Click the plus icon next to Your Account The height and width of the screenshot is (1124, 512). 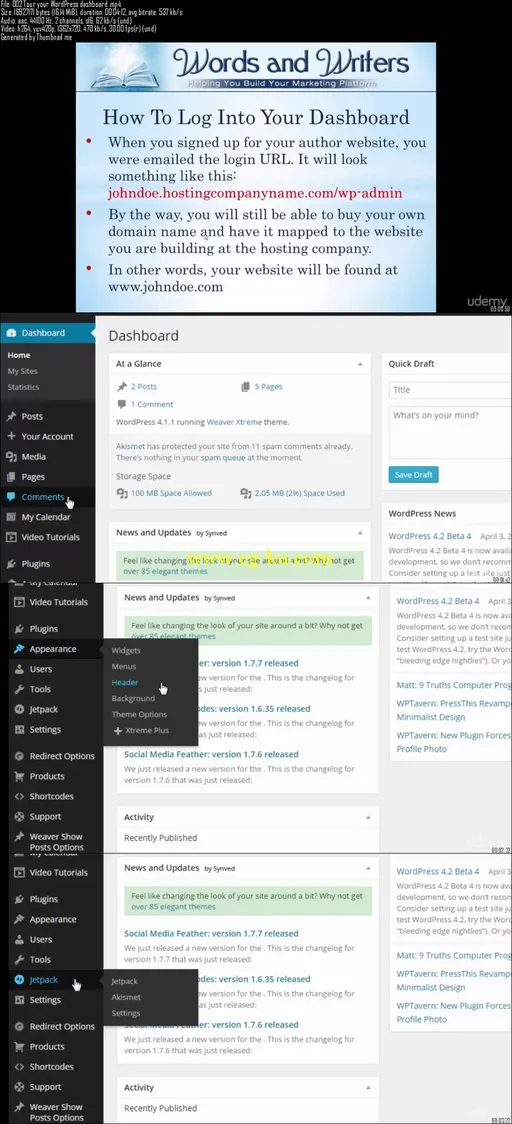11,437
